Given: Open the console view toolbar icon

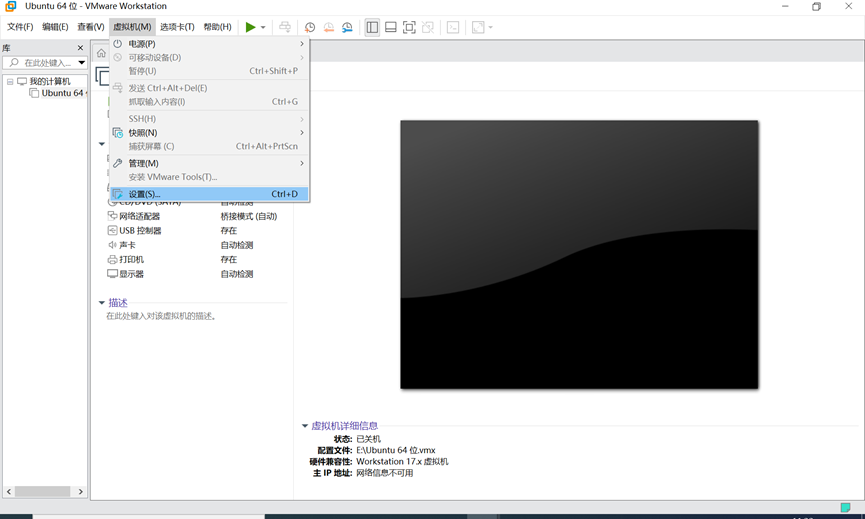Looking at the screenshot, I should click(x=453, y=27).
